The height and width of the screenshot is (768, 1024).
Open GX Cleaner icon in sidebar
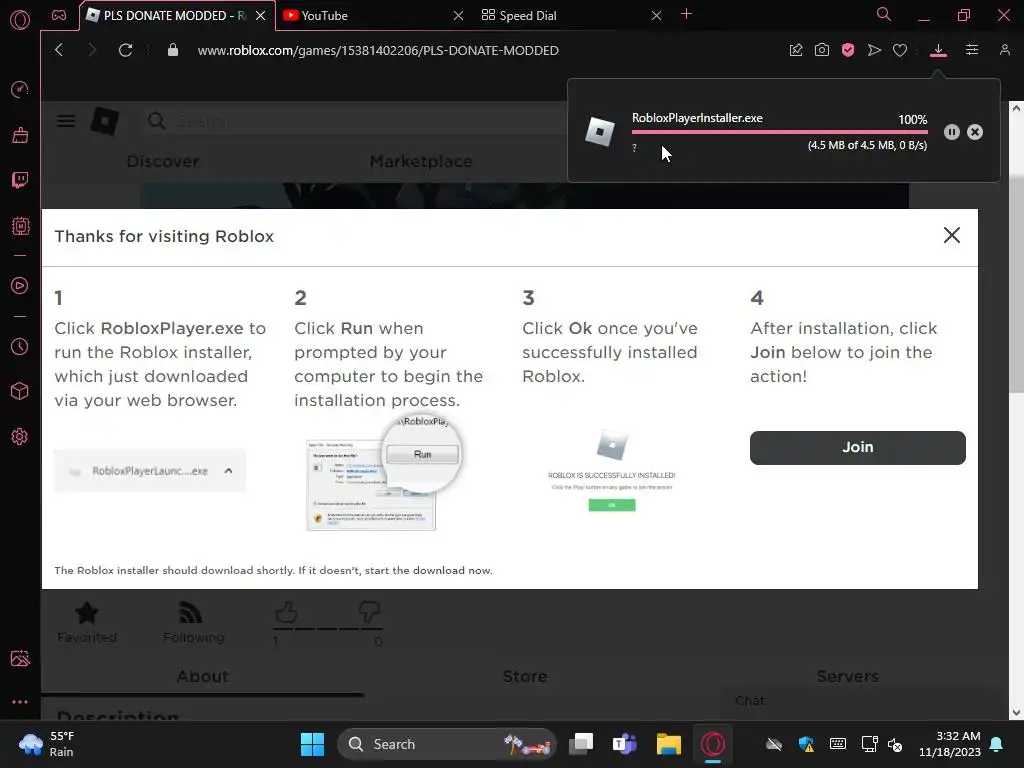(20, 135)
